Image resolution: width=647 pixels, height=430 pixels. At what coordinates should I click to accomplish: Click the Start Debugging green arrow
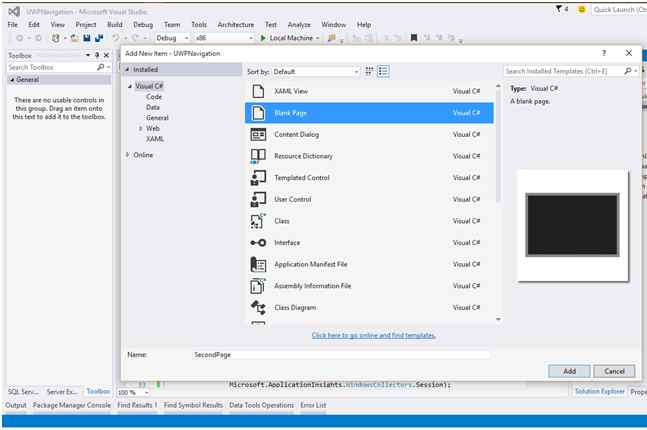263,38
